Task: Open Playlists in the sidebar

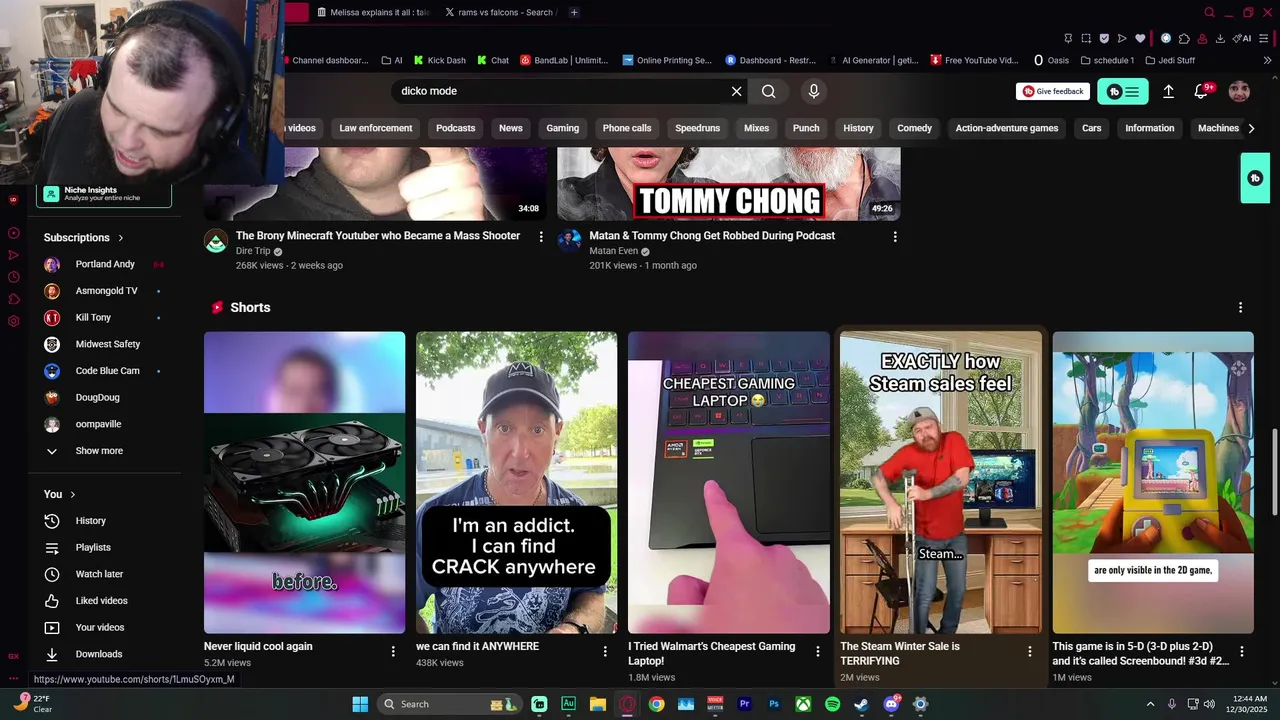Action: 93,548
